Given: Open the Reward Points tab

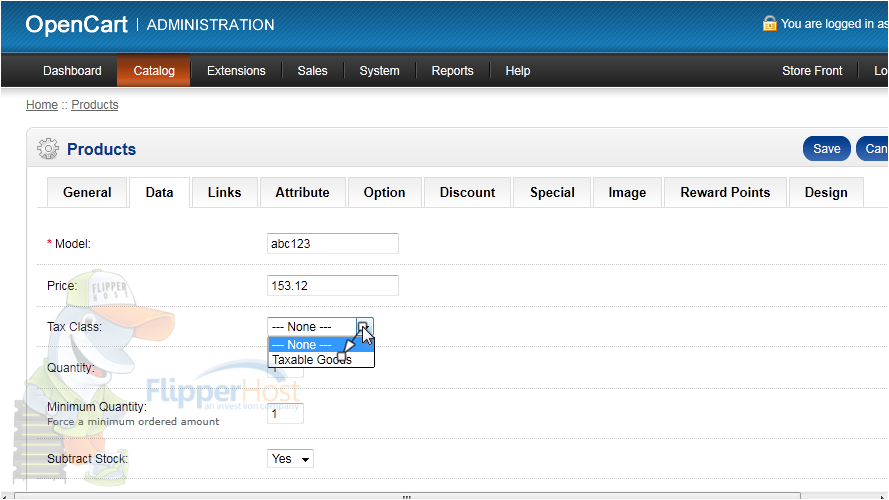Looking at the screenshot, I should pyautogui.click(x=725, y=193).
